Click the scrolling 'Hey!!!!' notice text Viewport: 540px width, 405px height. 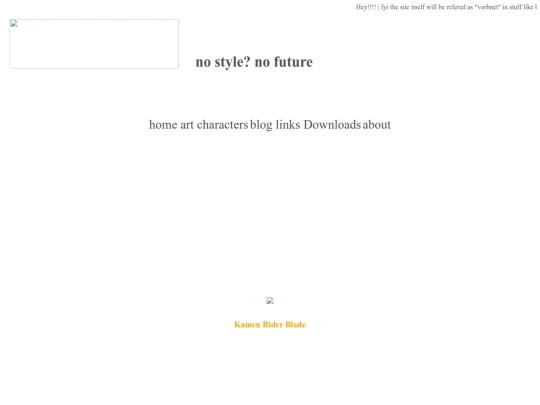(x=446, y=7)
